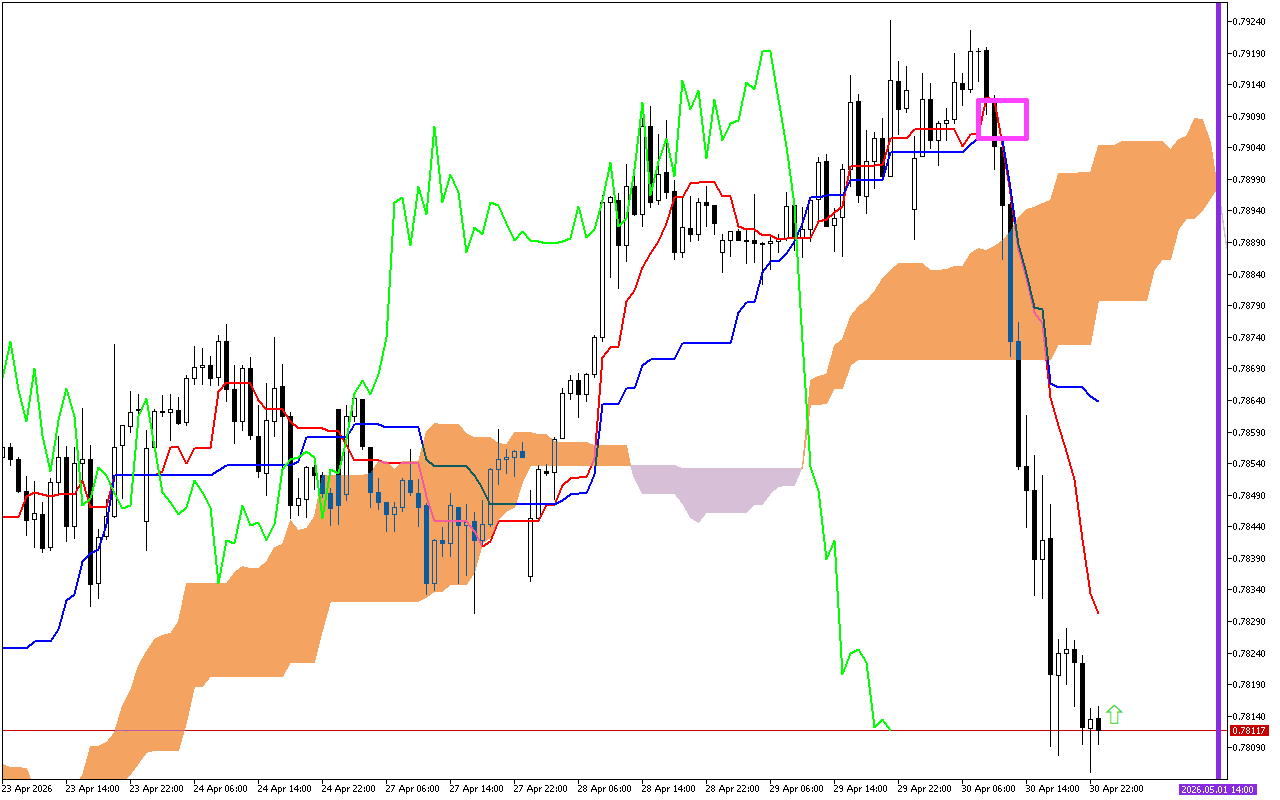Click the red 0.78117 price tag
This screenshot has height=800, width=1280.
(1246, 731)
